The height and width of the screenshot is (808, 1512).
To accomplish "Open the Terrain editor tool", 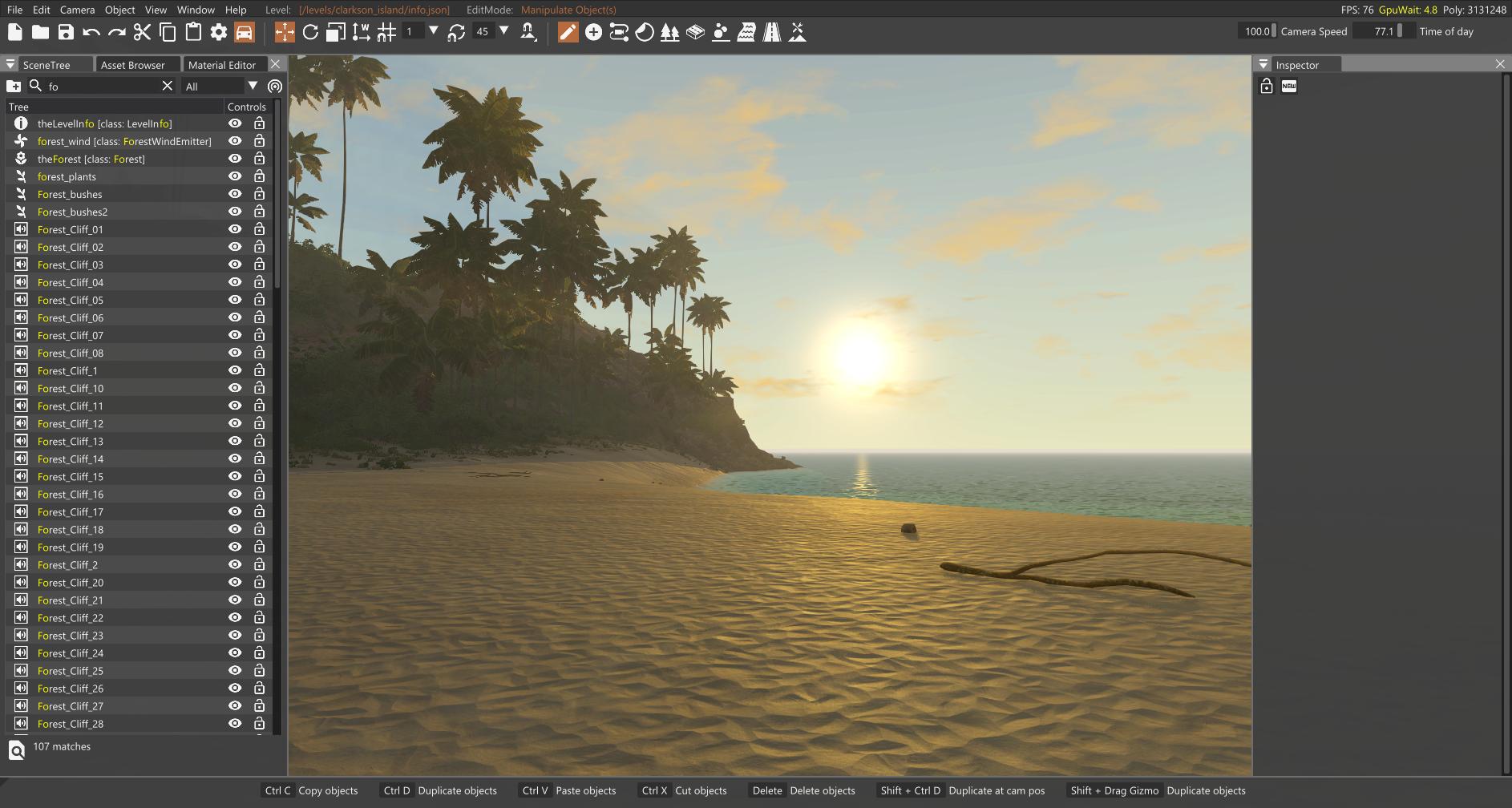I will tap(798, 32).
